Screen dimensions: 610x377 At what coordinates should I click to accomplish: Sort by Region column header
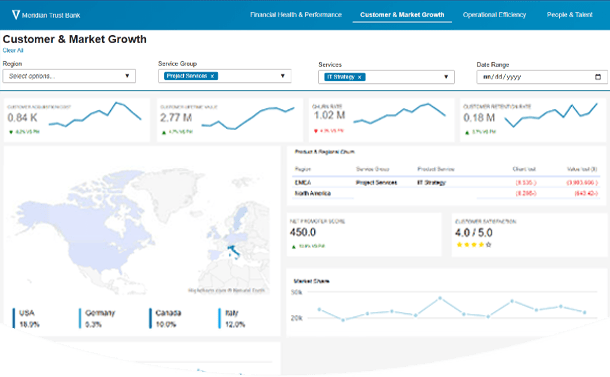pyautogui.click(x=303, y=169)
